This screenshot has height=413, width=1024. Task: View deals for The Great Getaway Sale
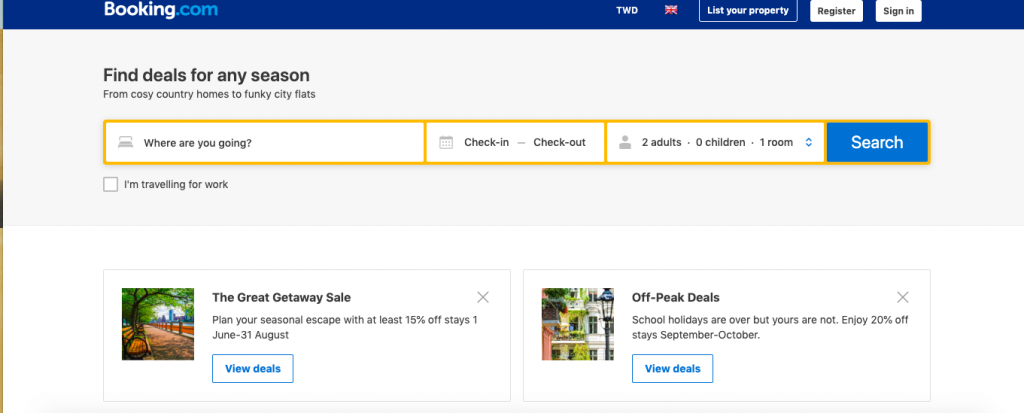[x=253, y=369]
